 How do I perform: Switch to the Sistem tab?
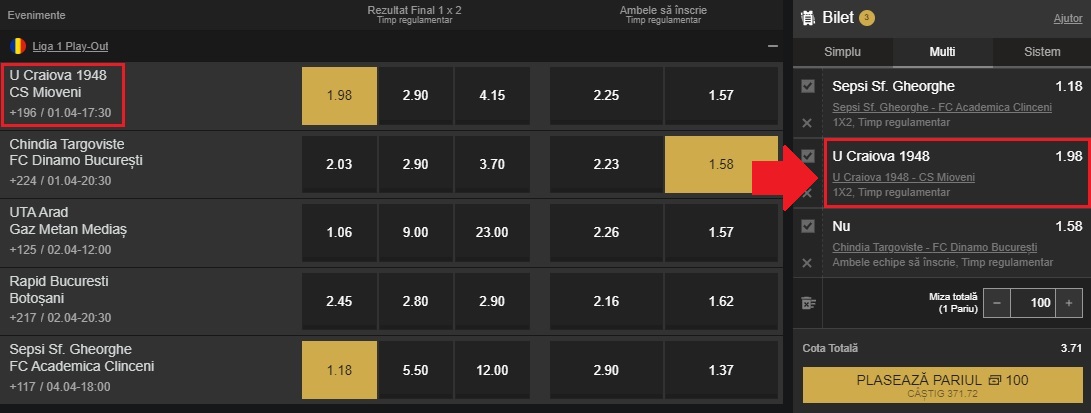click(1042, 52)
